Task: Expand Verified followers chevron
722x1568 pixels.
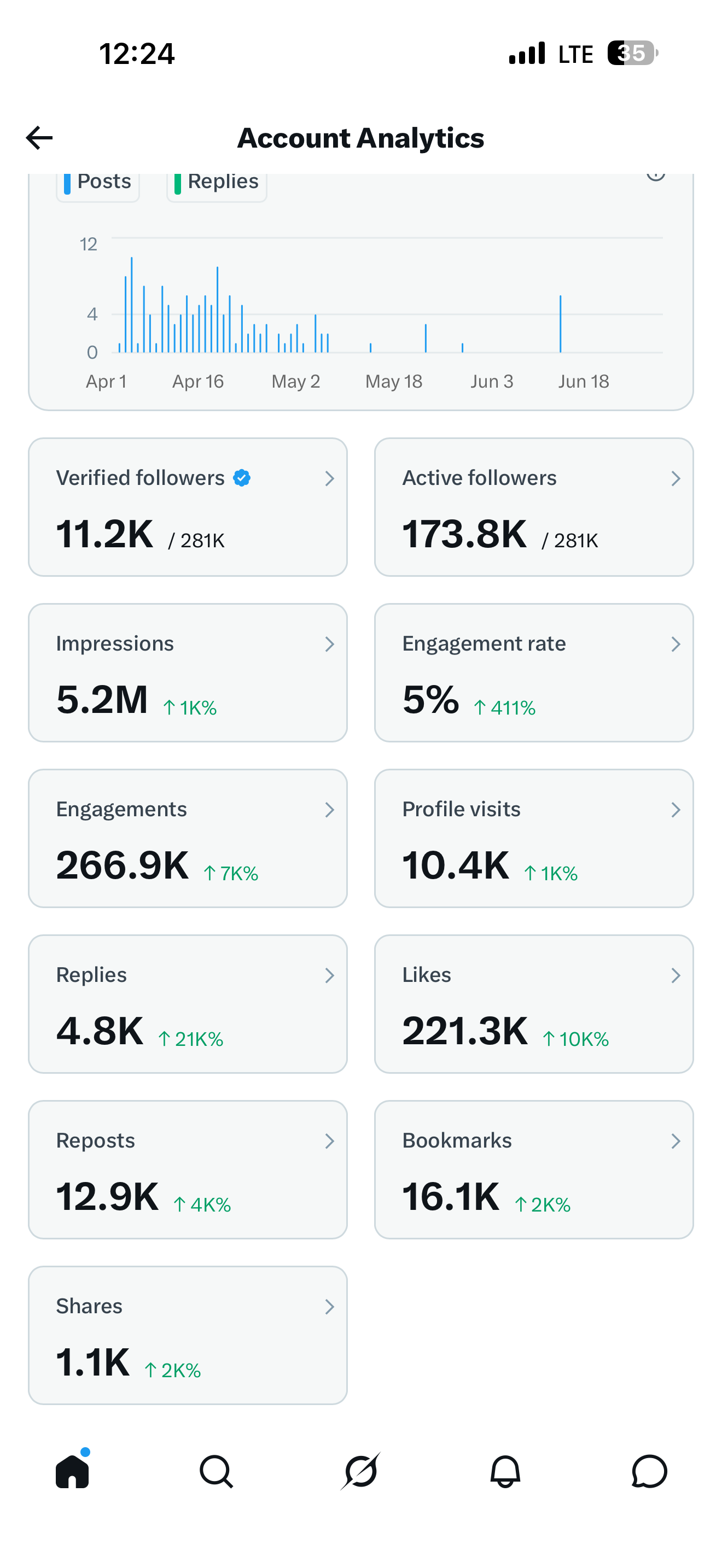Action: (x=329, y=478)
